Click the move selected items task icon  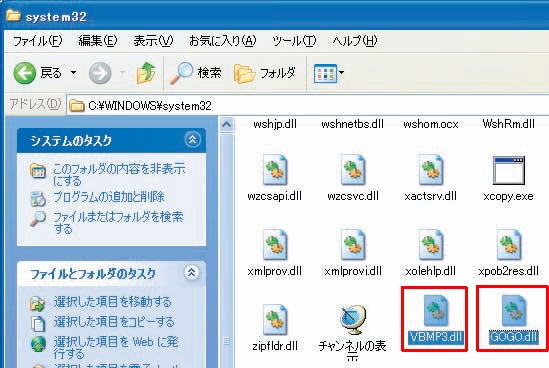(37, 304)
